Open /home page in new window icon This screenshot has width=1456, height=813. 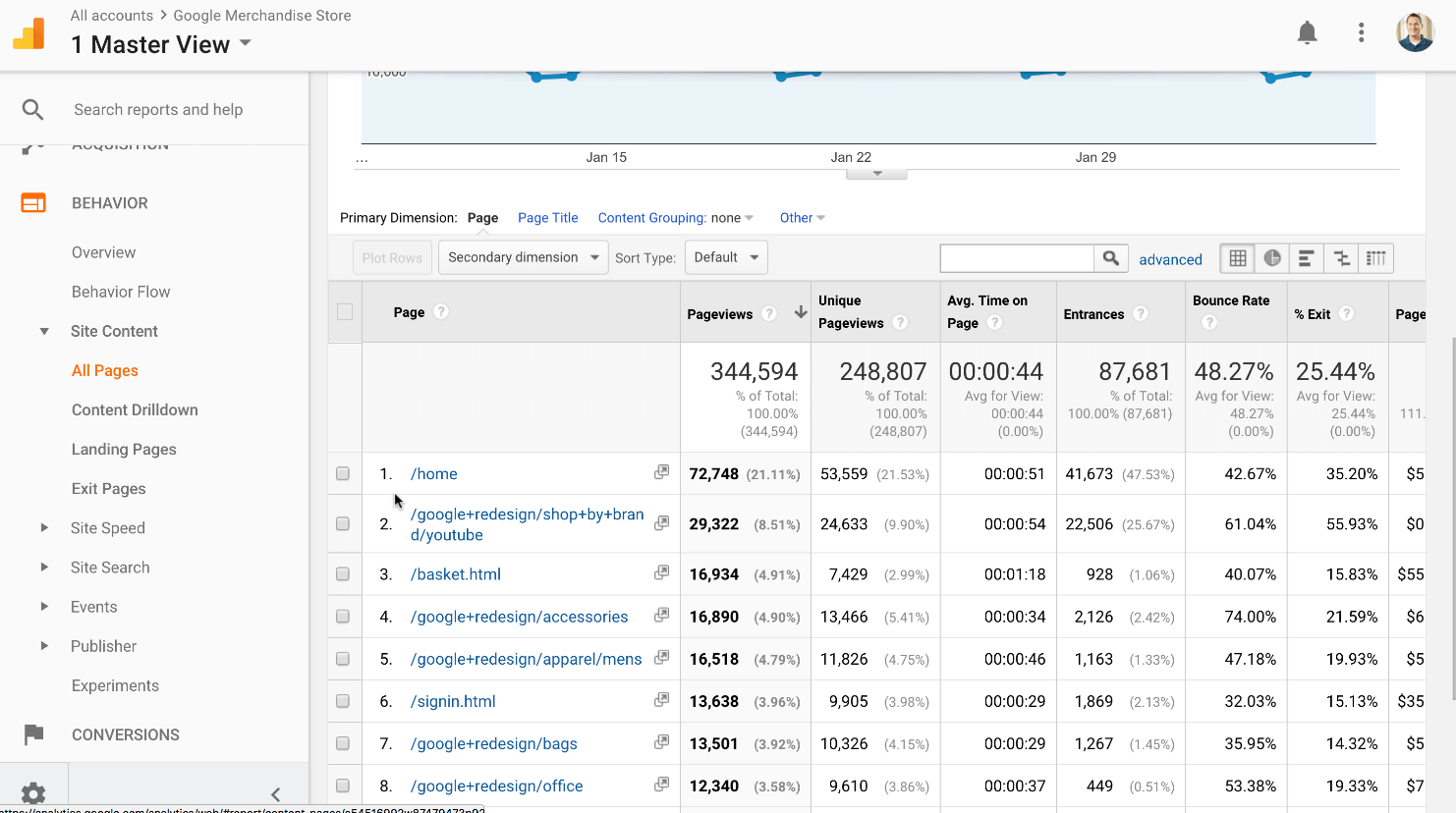[x=662, y=472]
